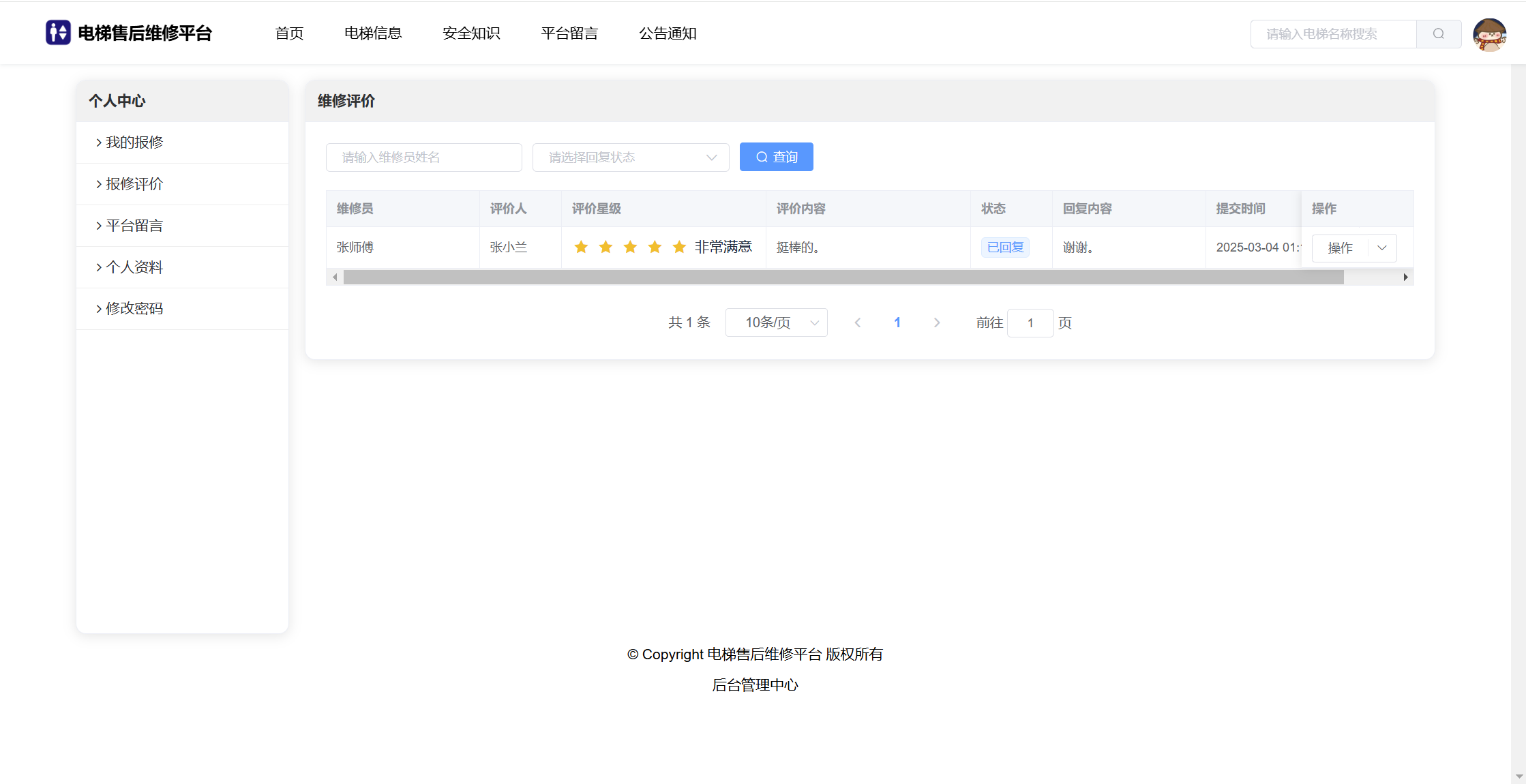This screenshot has height=784, width=1526.
Task: Expand the 10条/页 page size selector
Action: (x=776, y=322)
